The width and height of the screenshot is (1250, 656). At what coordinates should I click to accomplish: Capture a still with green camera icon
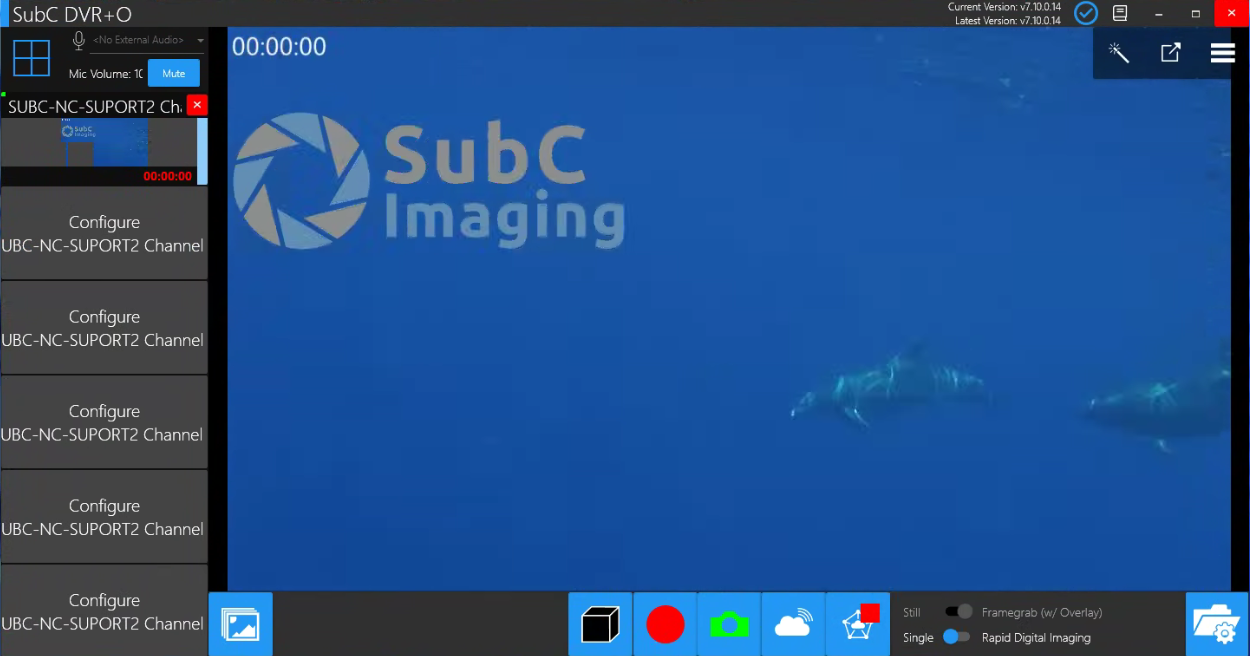[729, 625]
